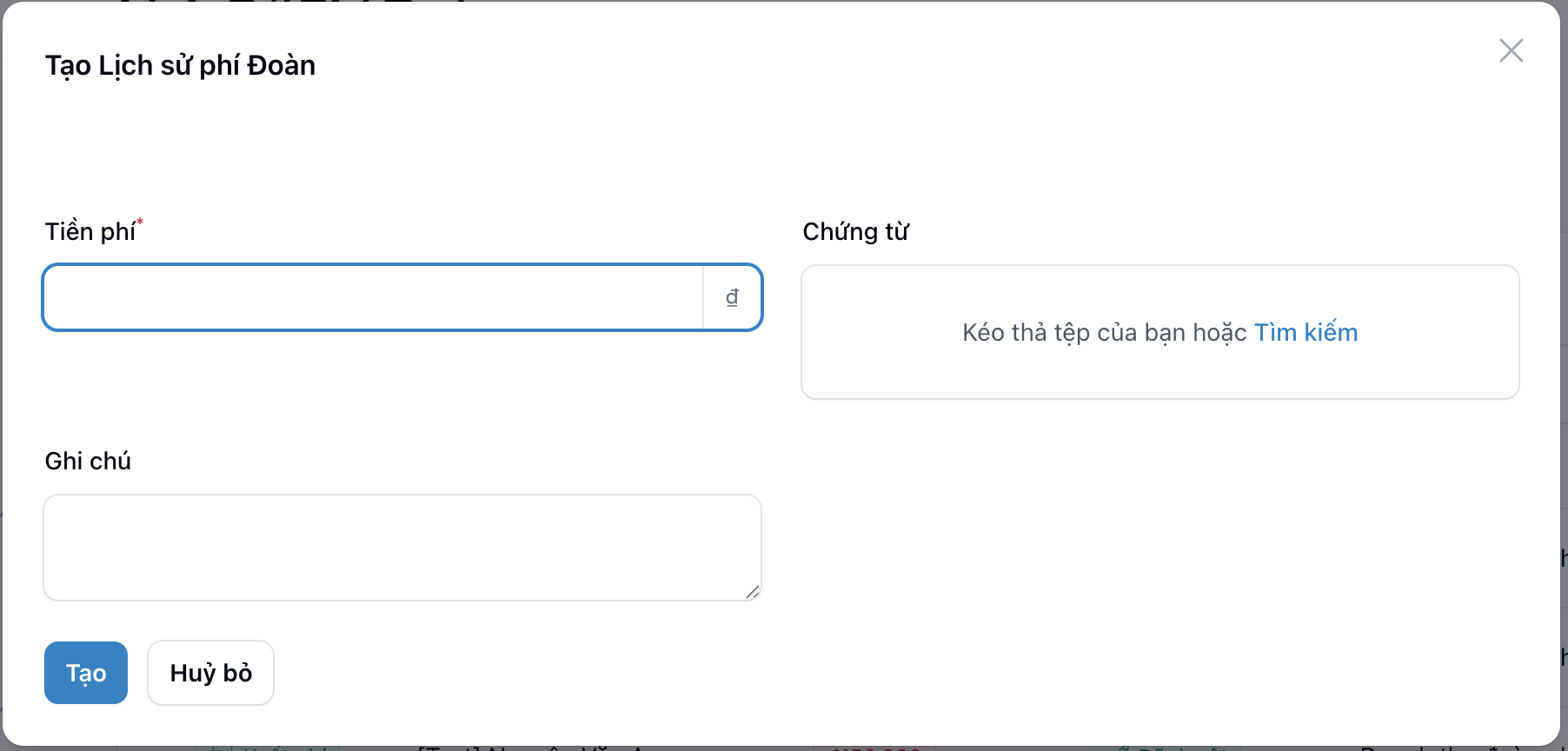Cancel with the Huỷ bỏ button

pos(210,673)
